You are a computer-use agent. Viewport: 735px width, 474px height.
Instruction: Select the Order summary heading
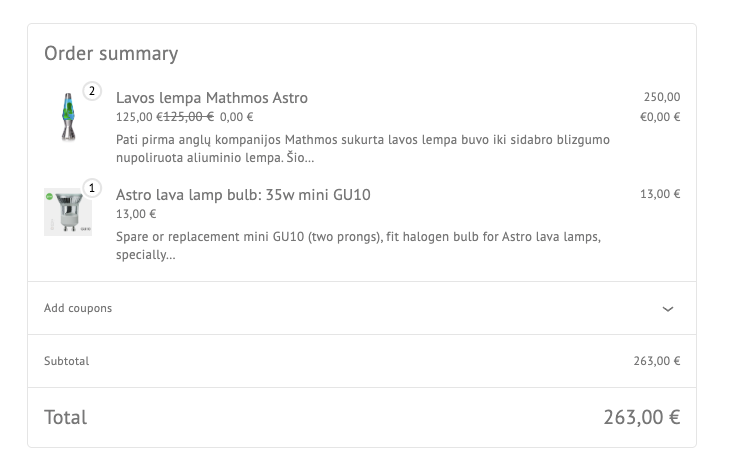111,54
